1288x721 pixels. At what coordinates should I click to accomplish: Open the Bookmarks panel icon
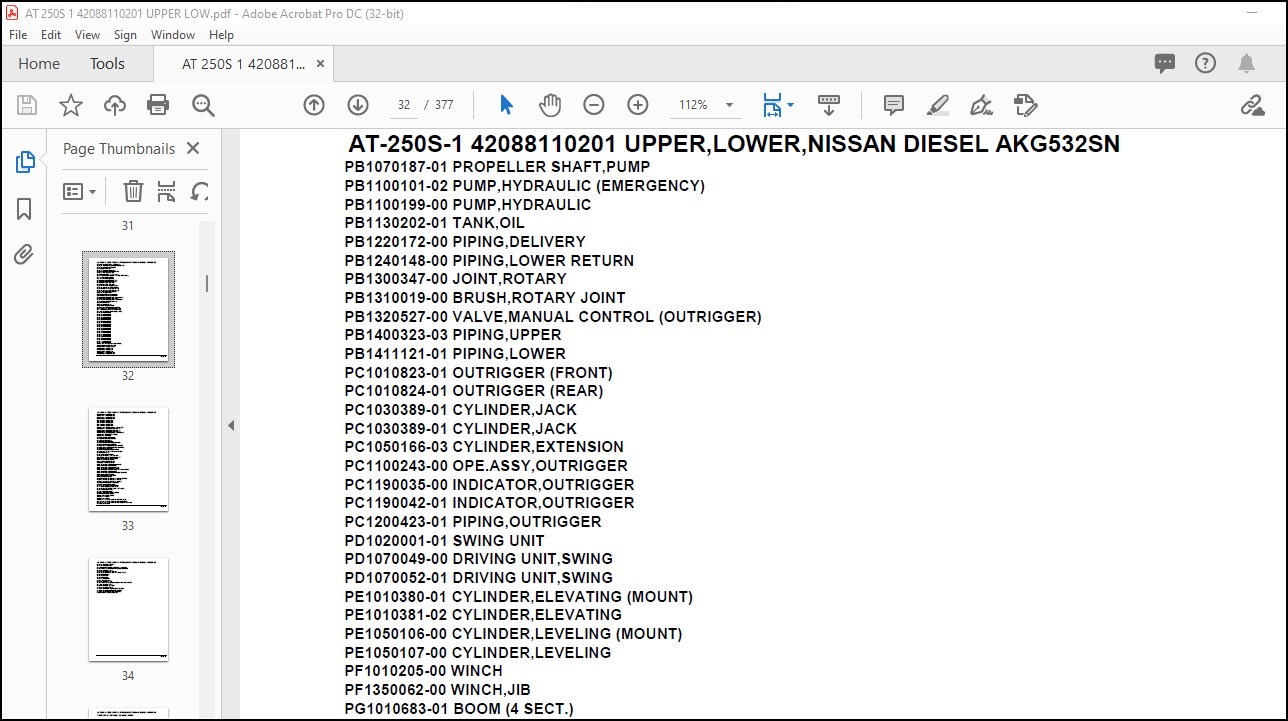[24, 209]
